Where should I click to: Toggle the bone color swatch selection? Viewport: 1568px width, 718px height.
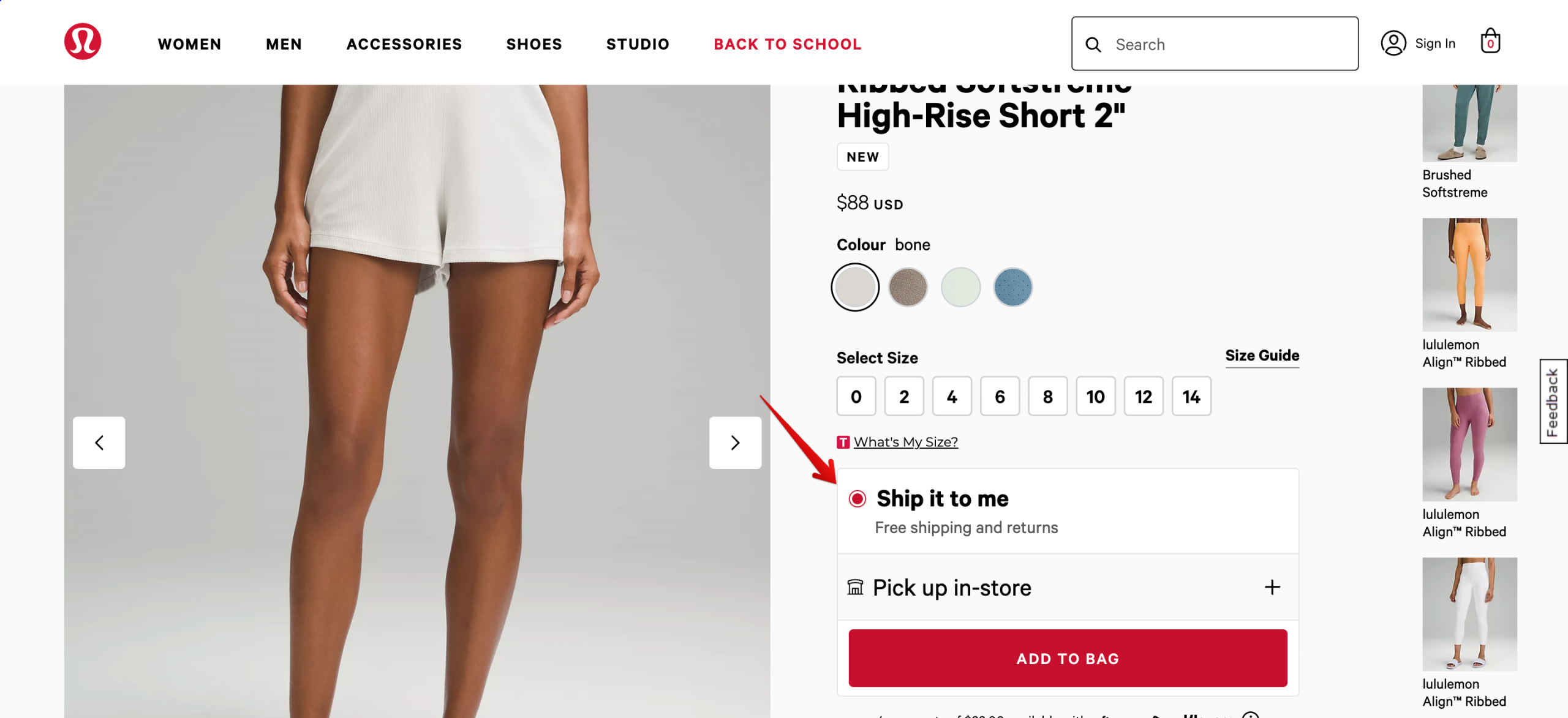tap(856, 287)
